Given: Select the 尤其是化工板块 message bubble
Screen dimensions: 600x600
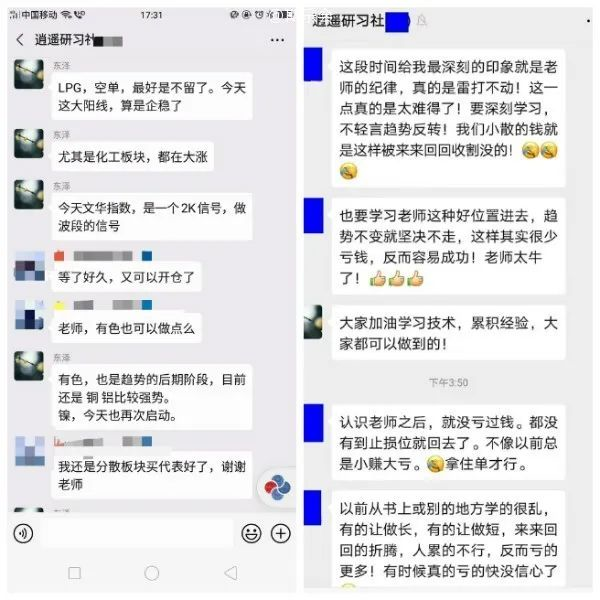Looking at the screenshot, I should [x=132, y=157].
